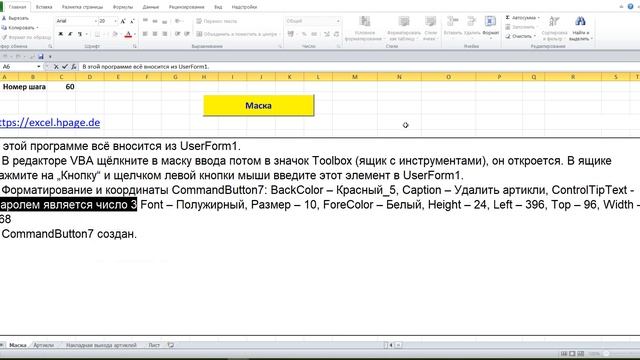The height and width of the screenshot is (360, 640).
Task: Click the decrease indent icon
Action: [x=178, y=34]
